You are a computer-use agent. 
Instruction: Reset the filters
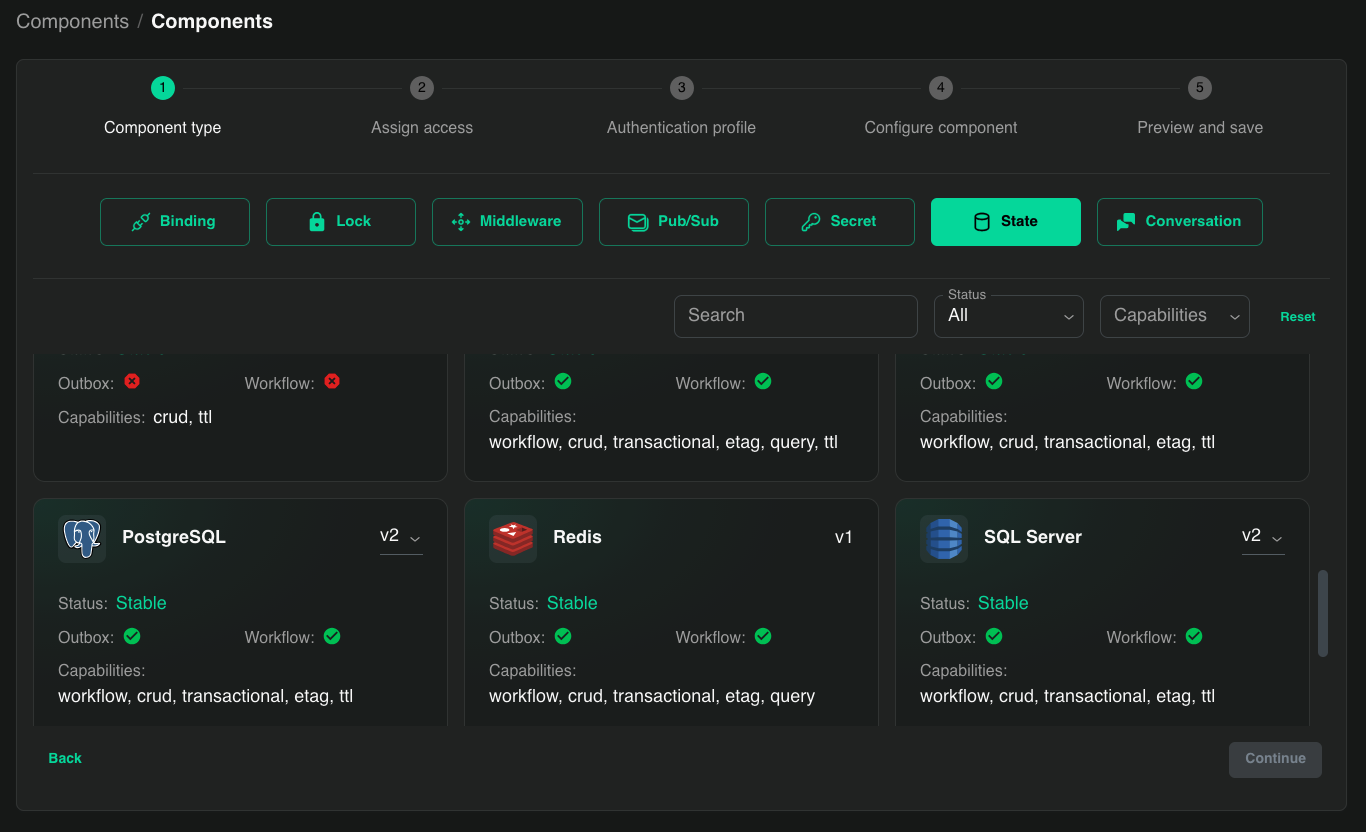[x=1298, y=317]
